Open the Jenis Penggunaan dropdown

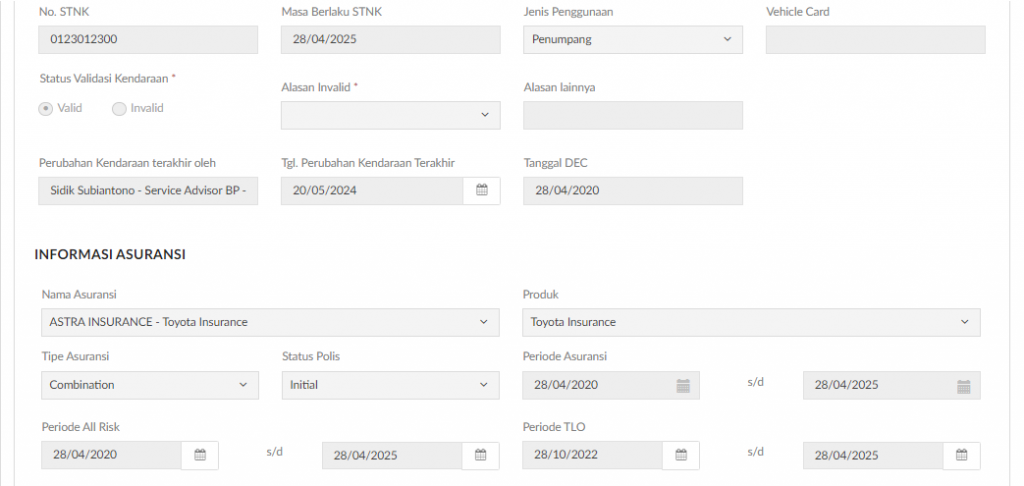coord(633,39)
